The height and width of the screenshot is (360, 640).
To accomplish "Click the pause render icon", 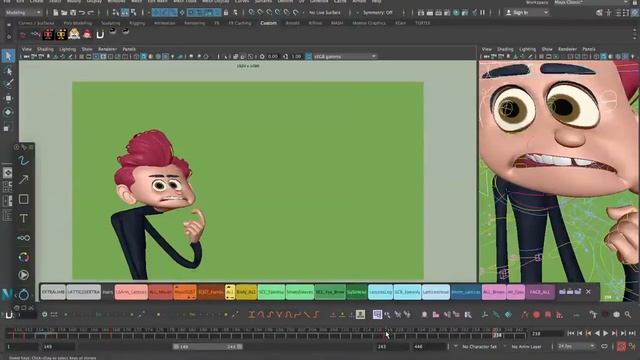I will tap(482, 13).
